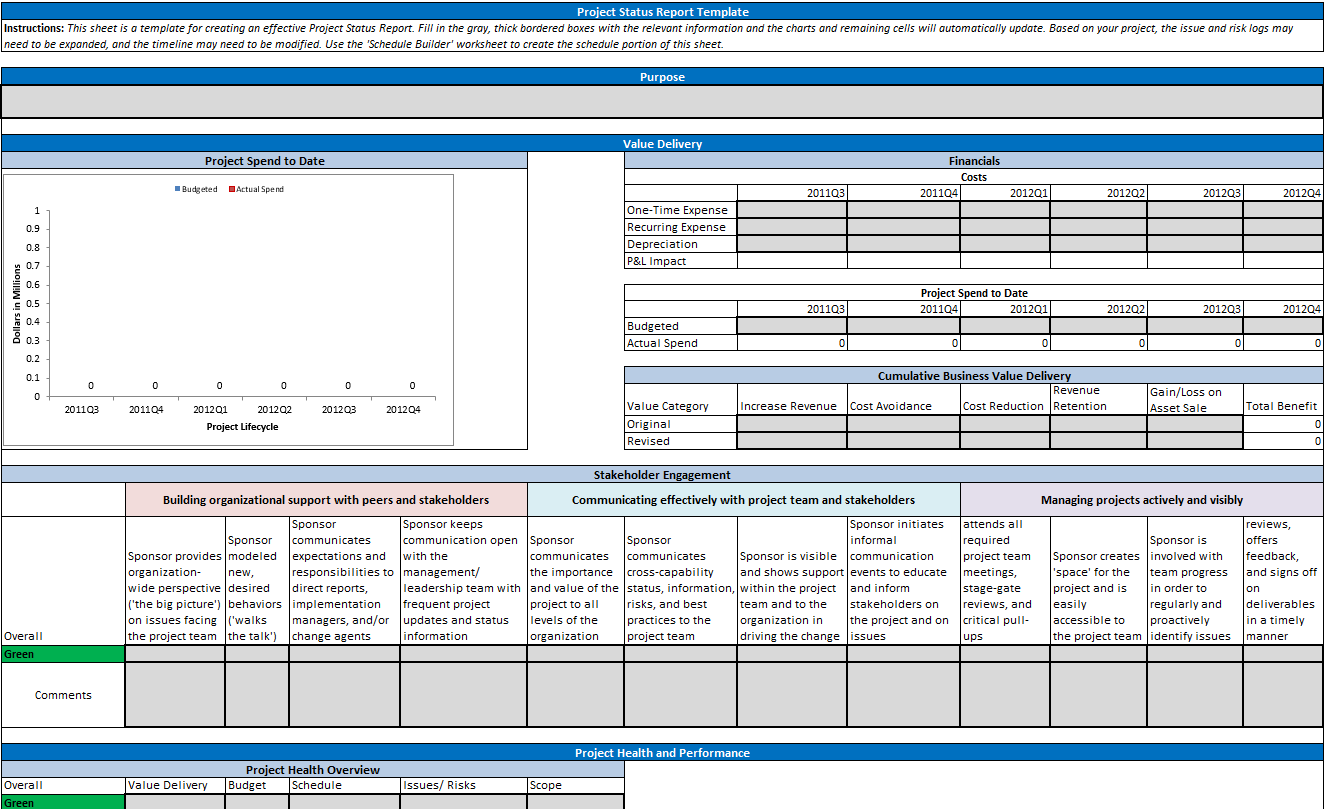The image size is (1325, 809).
Task: Click the 'Project Lifecycle' chart axis title
Action: coord(242,427)
